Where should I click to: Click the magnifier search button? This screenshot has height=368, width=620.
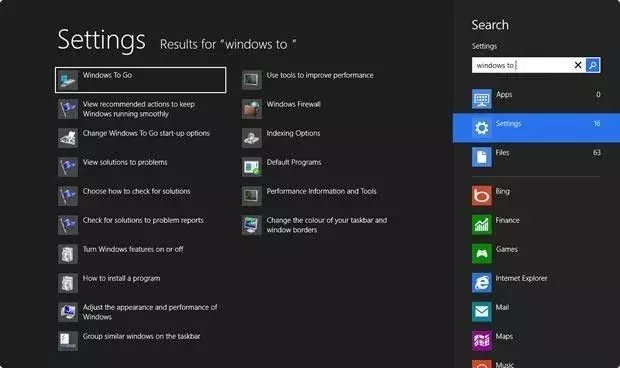(x=593, y=65)
